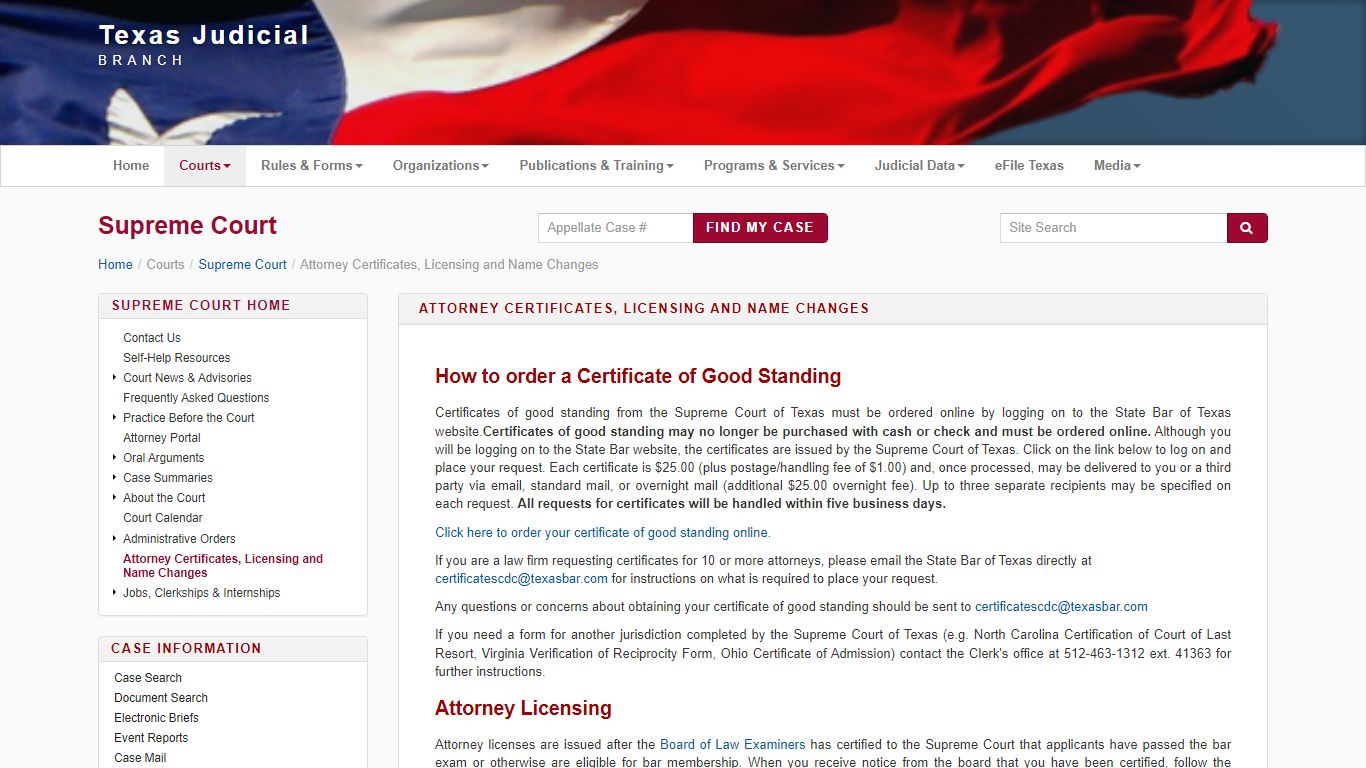Open Case Mail link
This screenshot has height=768, width=1366.
[x=140, y=758]
